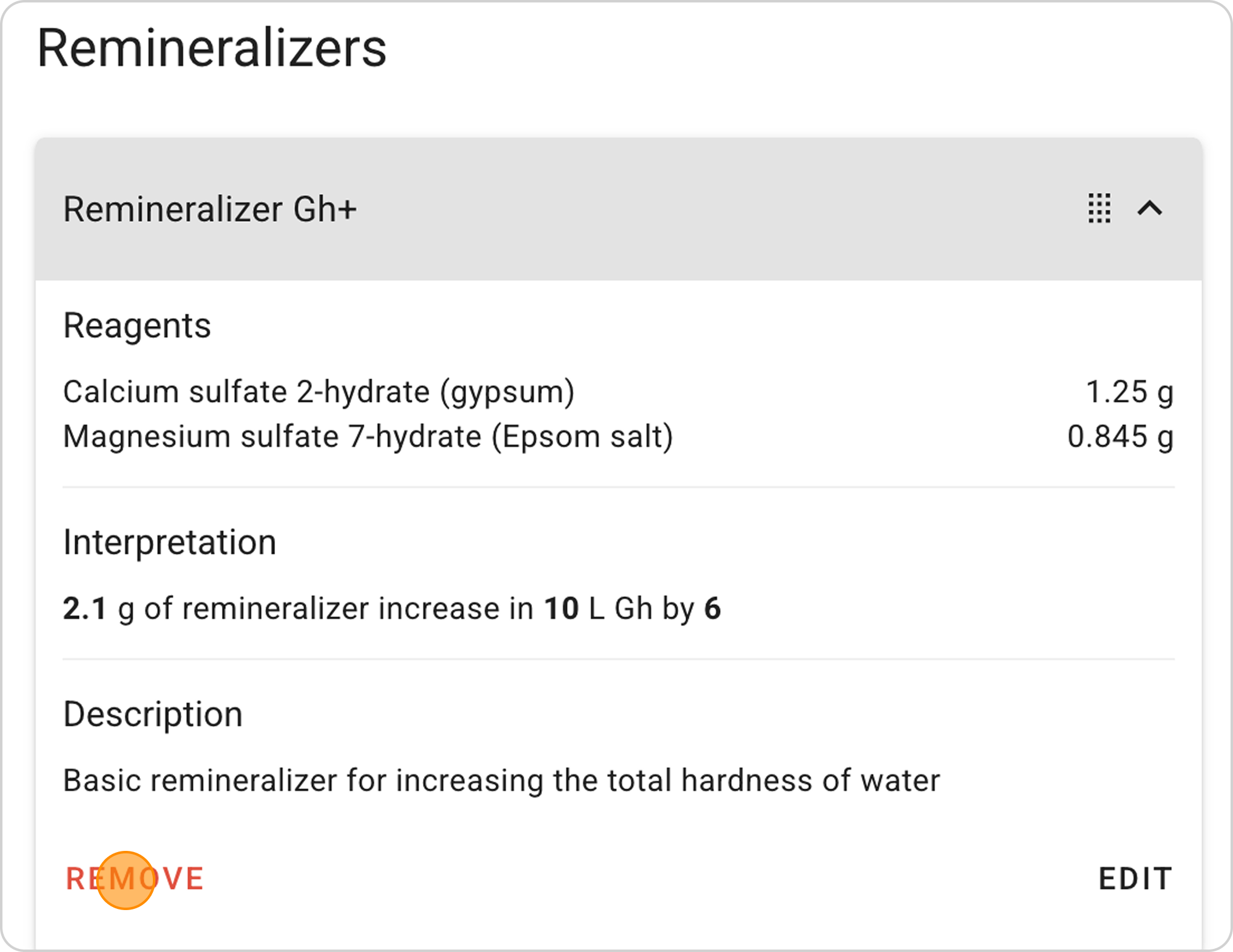Click the divider line above the Description heading
Image resolution: width=1233 pixels, height=952 pixels.
click(618, 659)
